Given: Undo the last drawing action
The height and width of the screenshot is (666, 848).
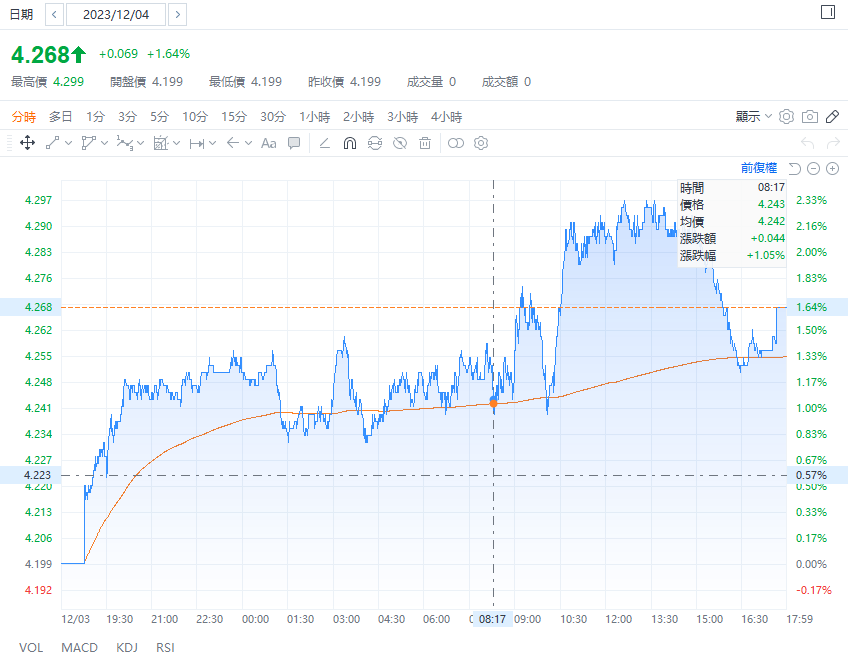Looking at the screenshot, I should click(x=807, y=143).
